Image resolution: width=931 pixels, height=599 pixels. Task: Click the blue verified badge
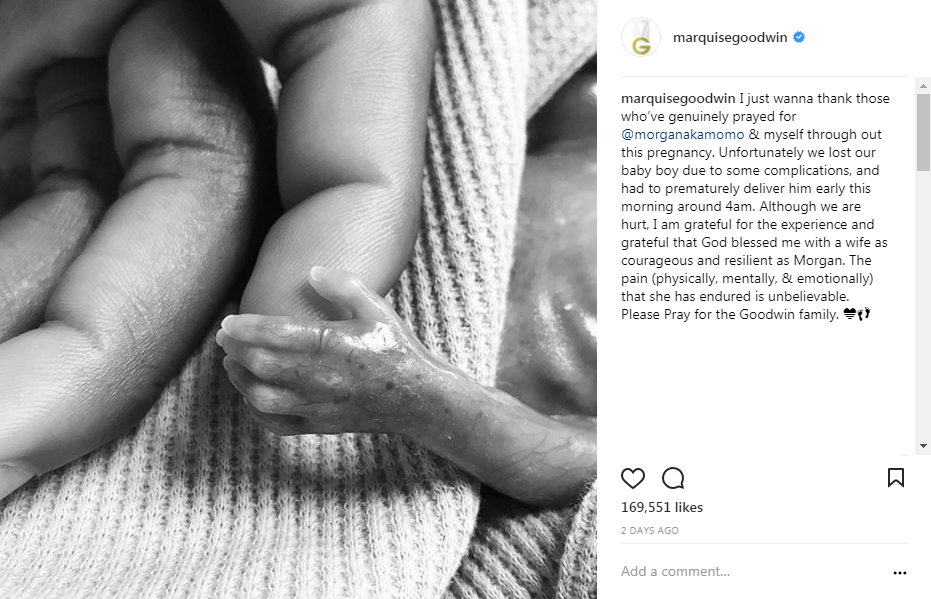799,37
